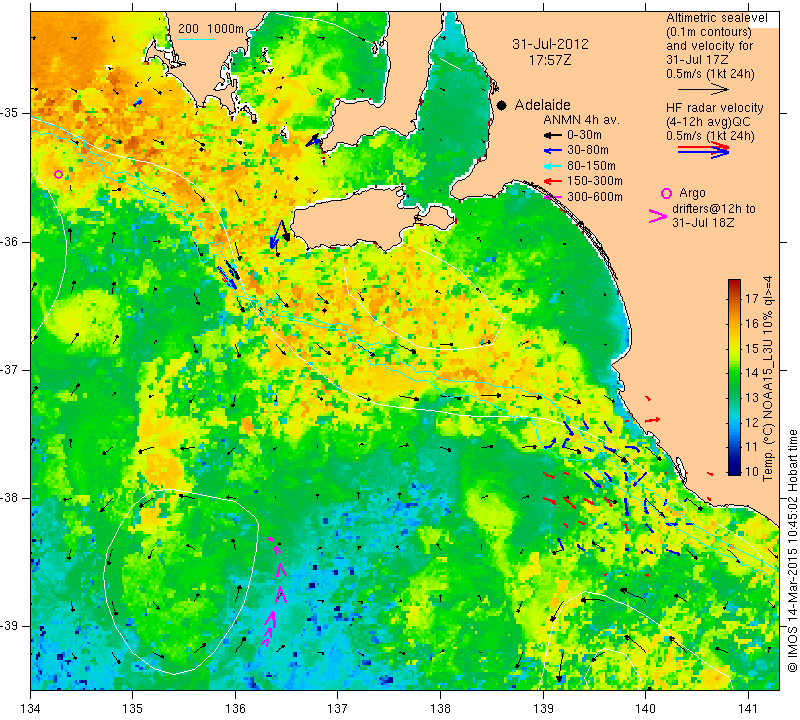Click the dark red top of temperature colorbar
This screenshot has height=720, width=800.
(x=734, y=283)
